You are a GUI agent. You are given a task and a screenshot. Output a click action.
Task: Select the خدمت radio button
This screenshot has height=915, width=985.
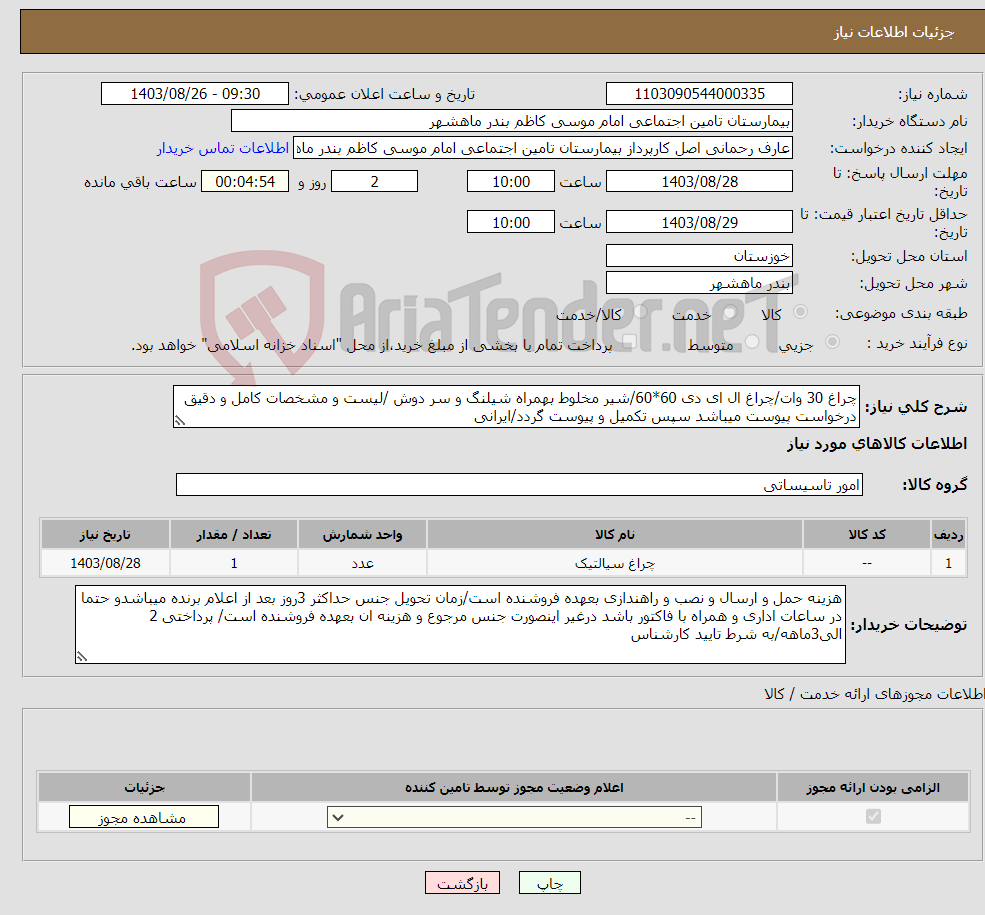point(729,311)
